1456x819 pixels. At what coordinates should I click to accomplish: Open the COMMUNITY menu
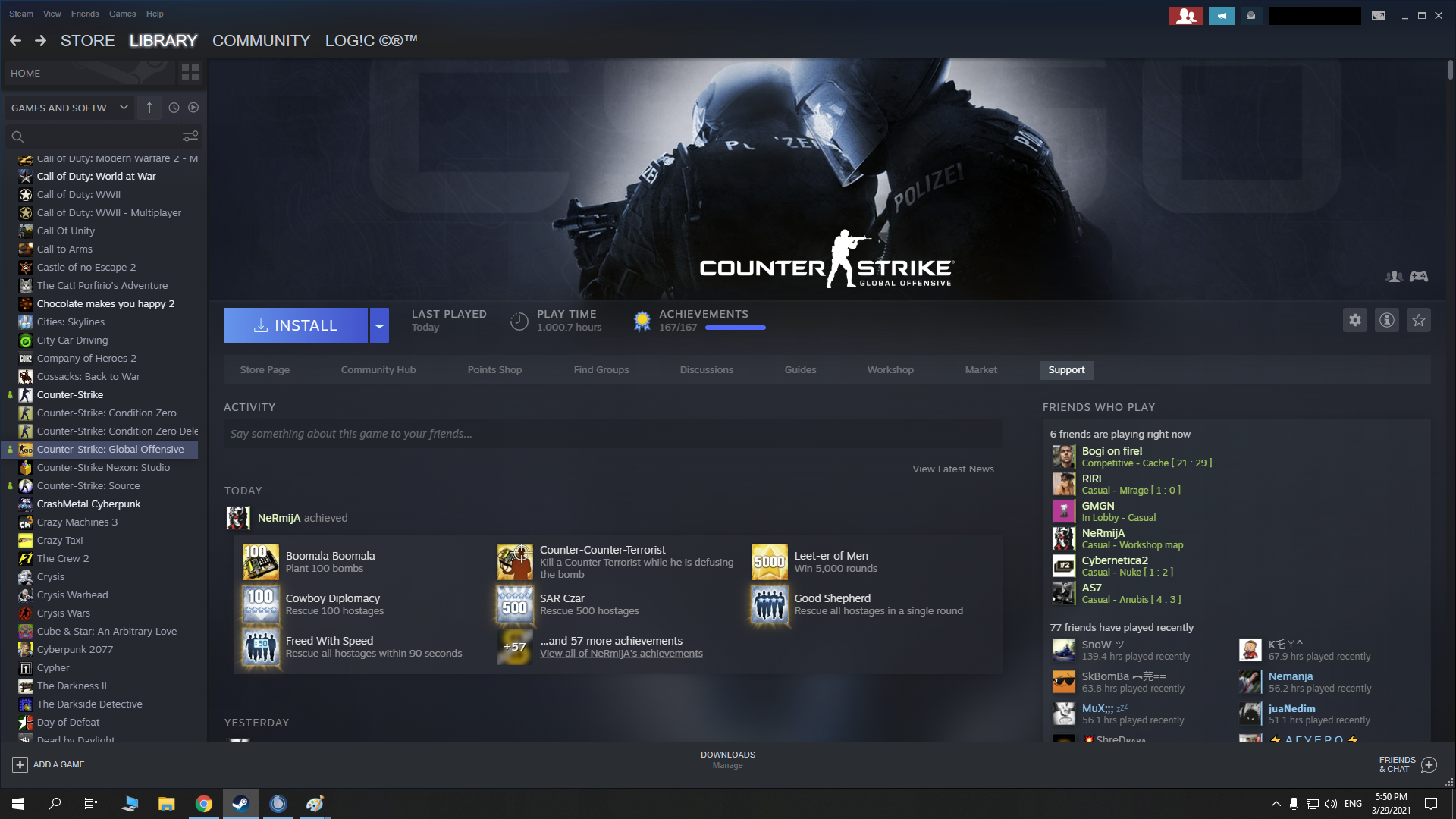click(261, 41)
